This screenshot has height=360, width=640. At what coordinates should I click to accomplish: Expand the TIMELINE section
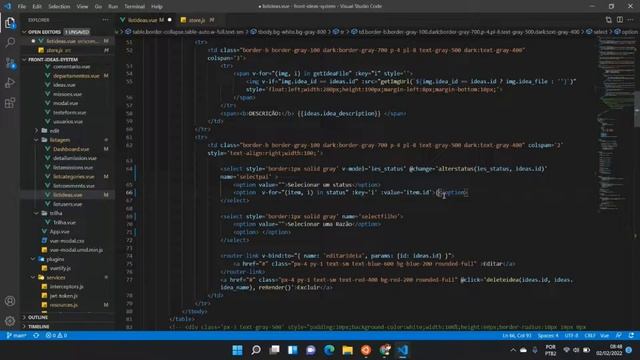39,327
